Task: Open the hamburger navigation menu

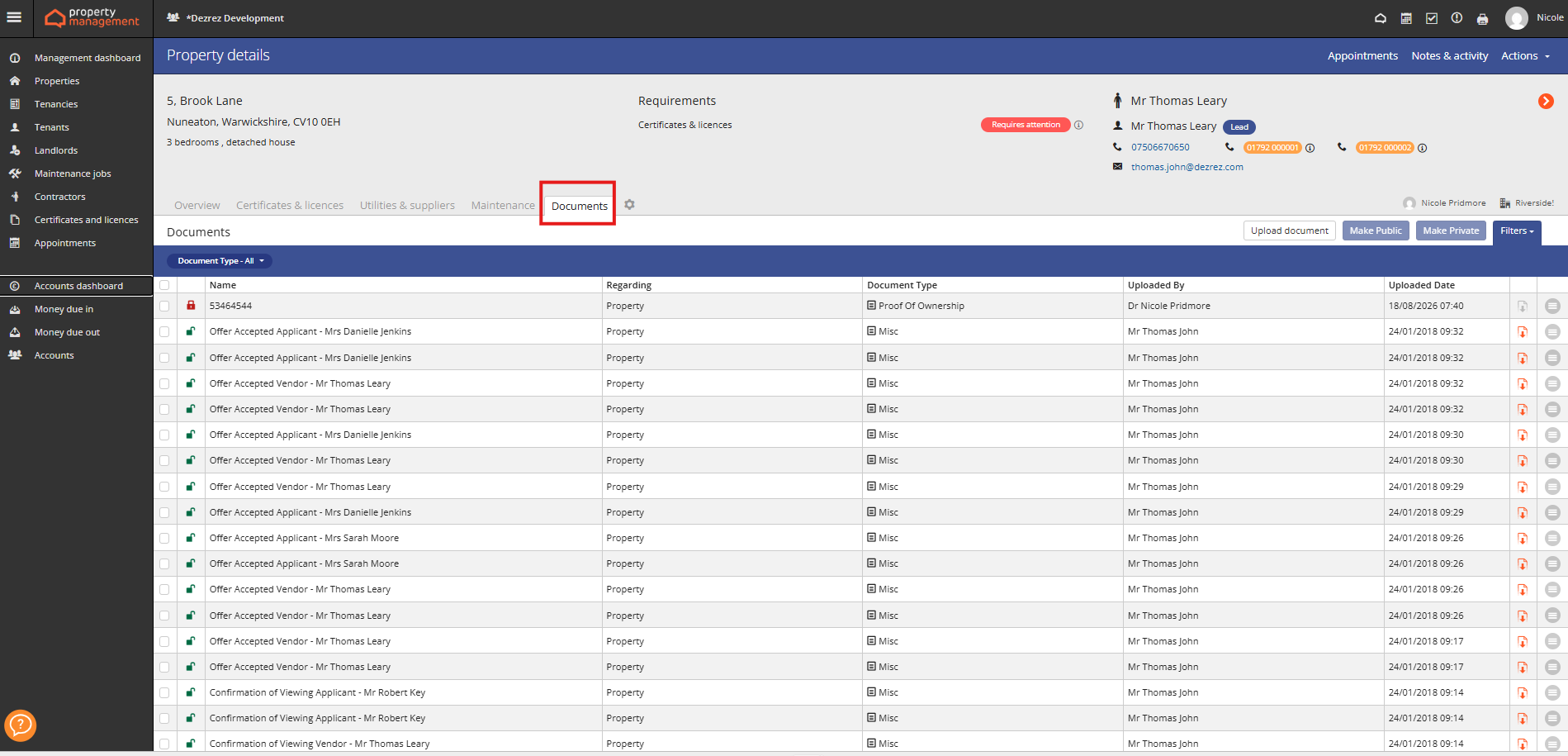Action: 14,17
